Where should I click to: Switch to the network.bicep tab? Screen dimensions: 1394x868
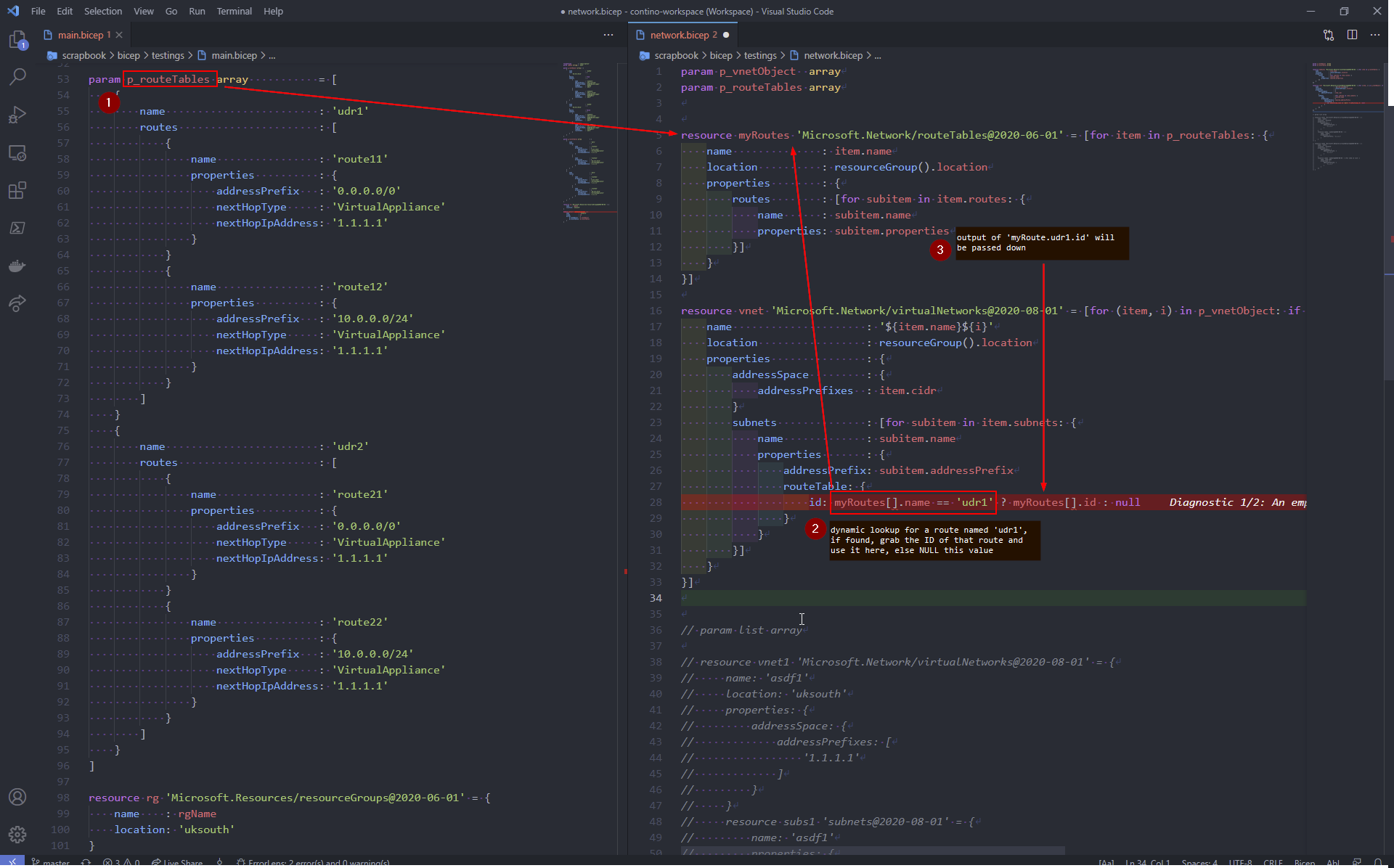click(x=679, y=35)
